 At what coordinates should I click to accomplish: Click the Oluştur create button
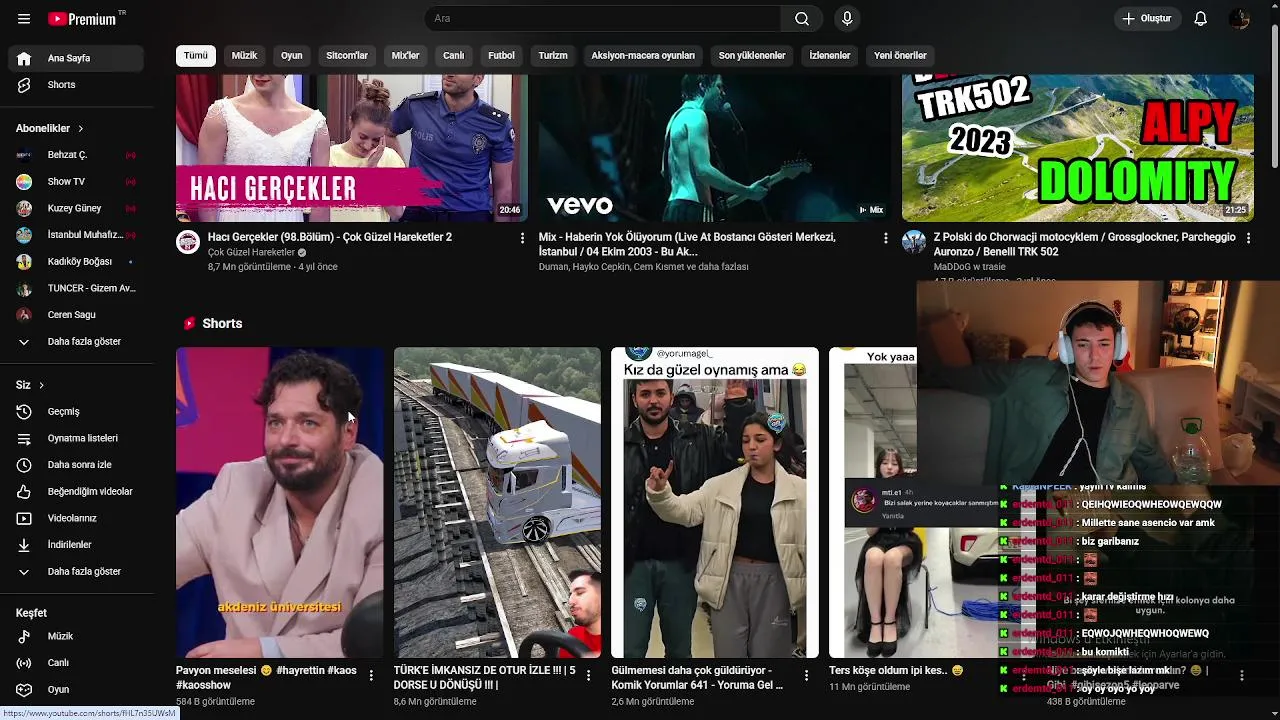click(1147, 18)
